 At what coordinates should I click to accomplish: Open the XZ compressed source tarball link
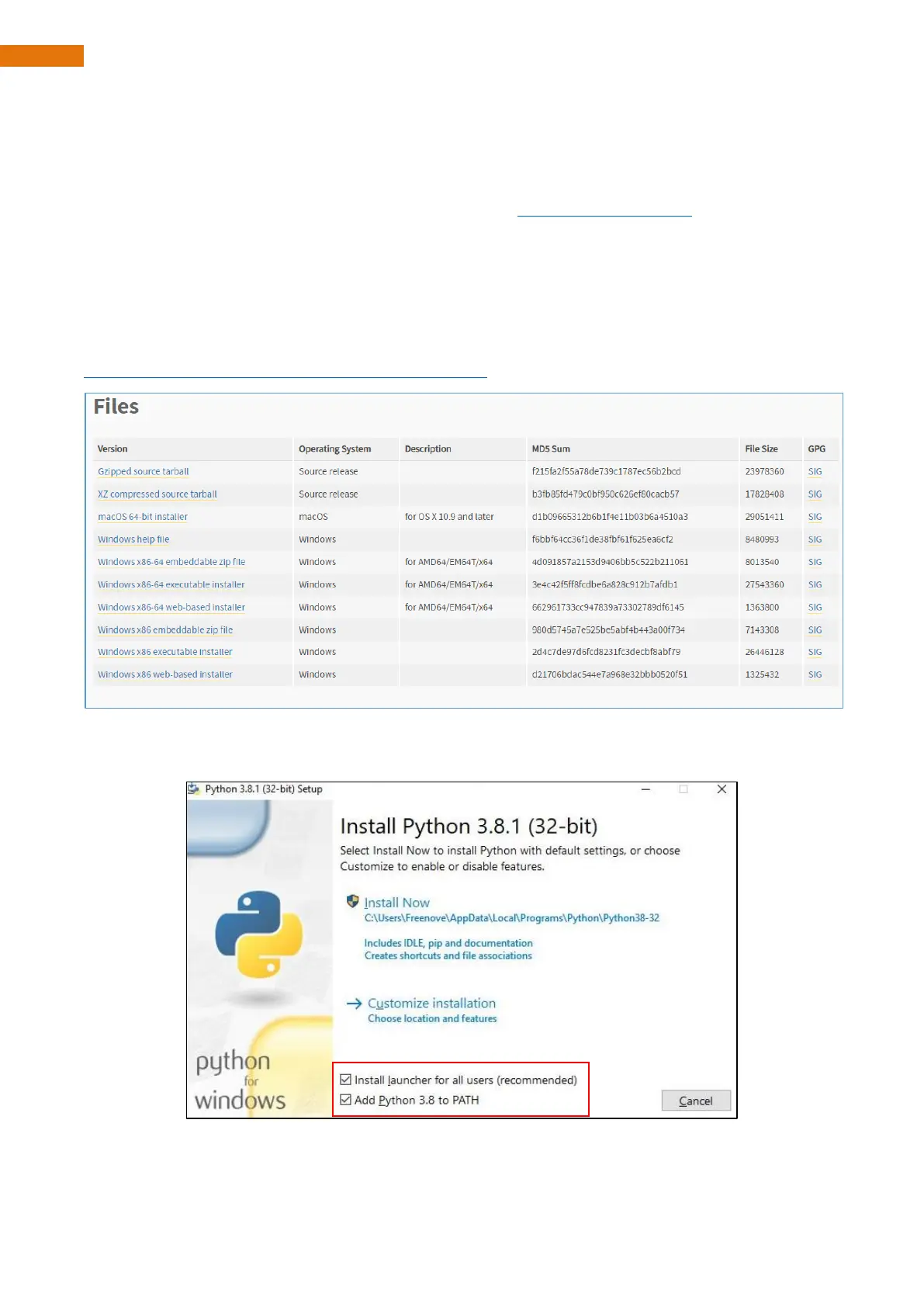157,494
